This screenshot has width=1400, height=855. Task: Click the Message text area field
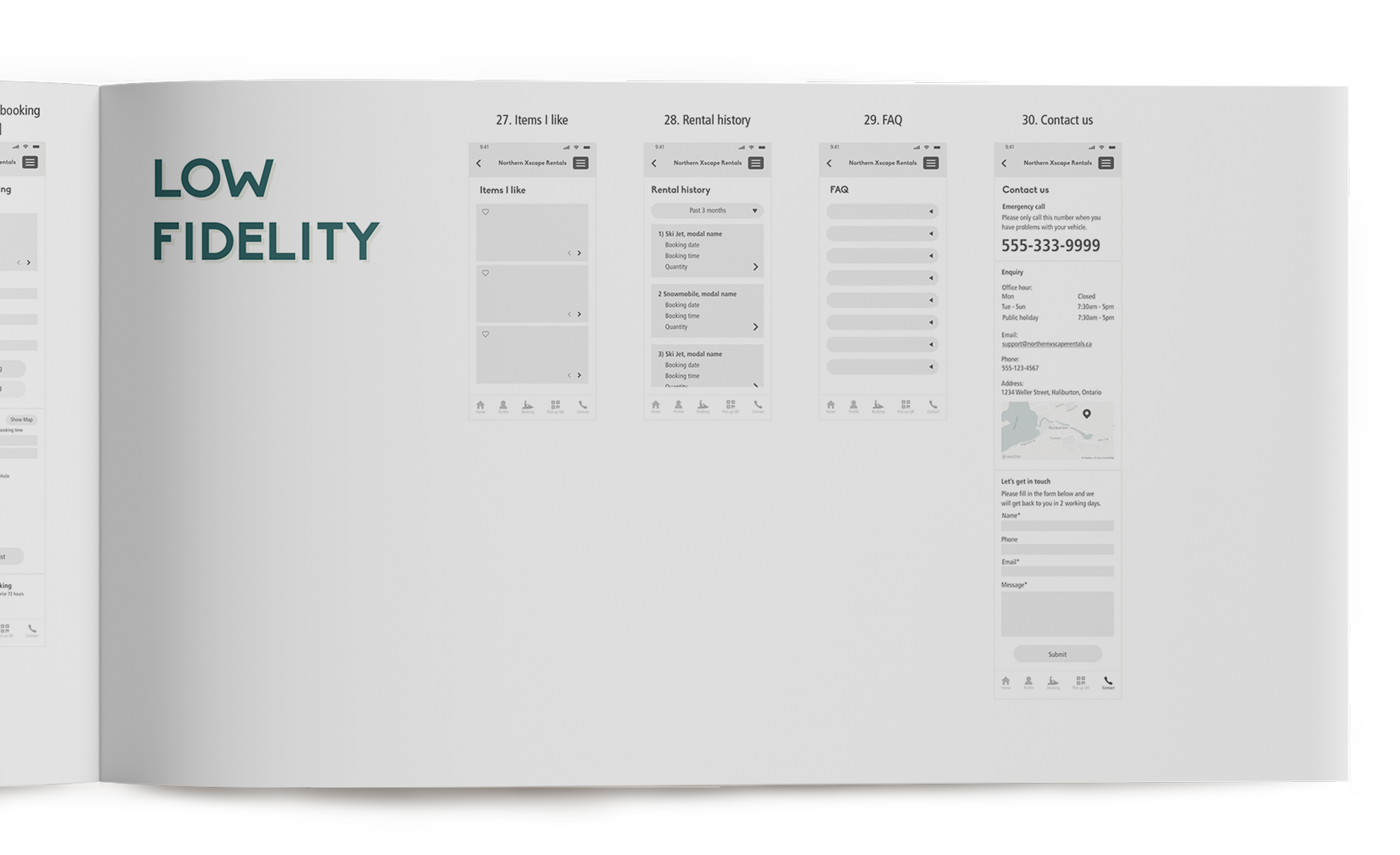point(1057,614)
